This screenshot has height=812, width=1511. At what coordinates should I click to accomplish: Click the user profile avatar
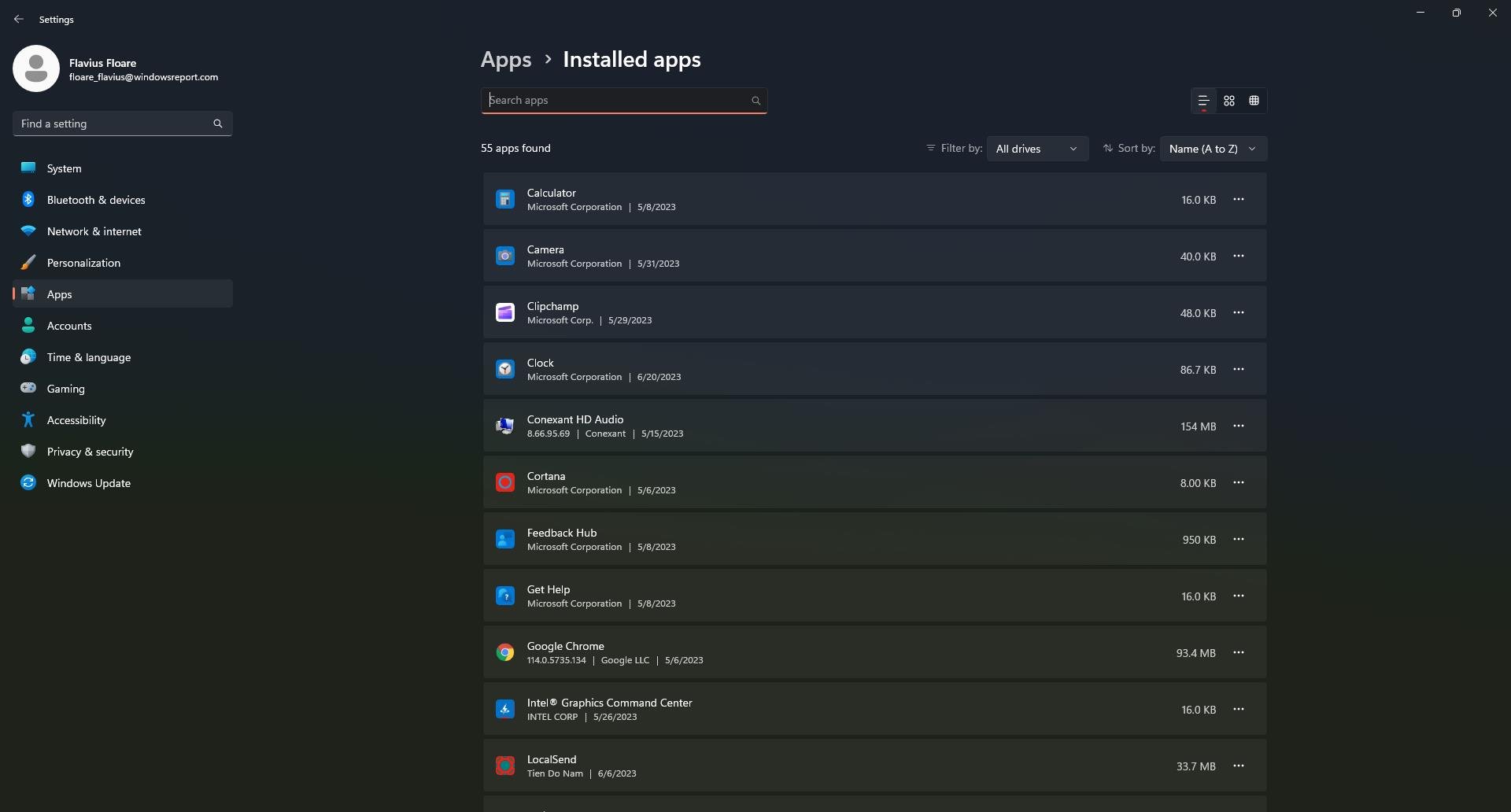[36, 68]
